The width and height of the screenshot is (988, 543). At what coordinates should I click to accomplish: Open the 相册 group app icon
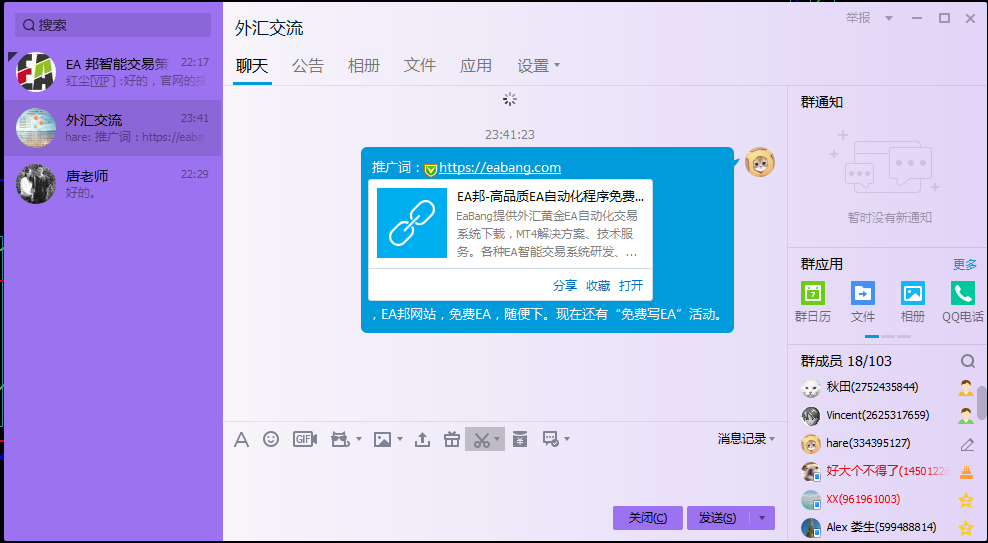coord(912,294)
